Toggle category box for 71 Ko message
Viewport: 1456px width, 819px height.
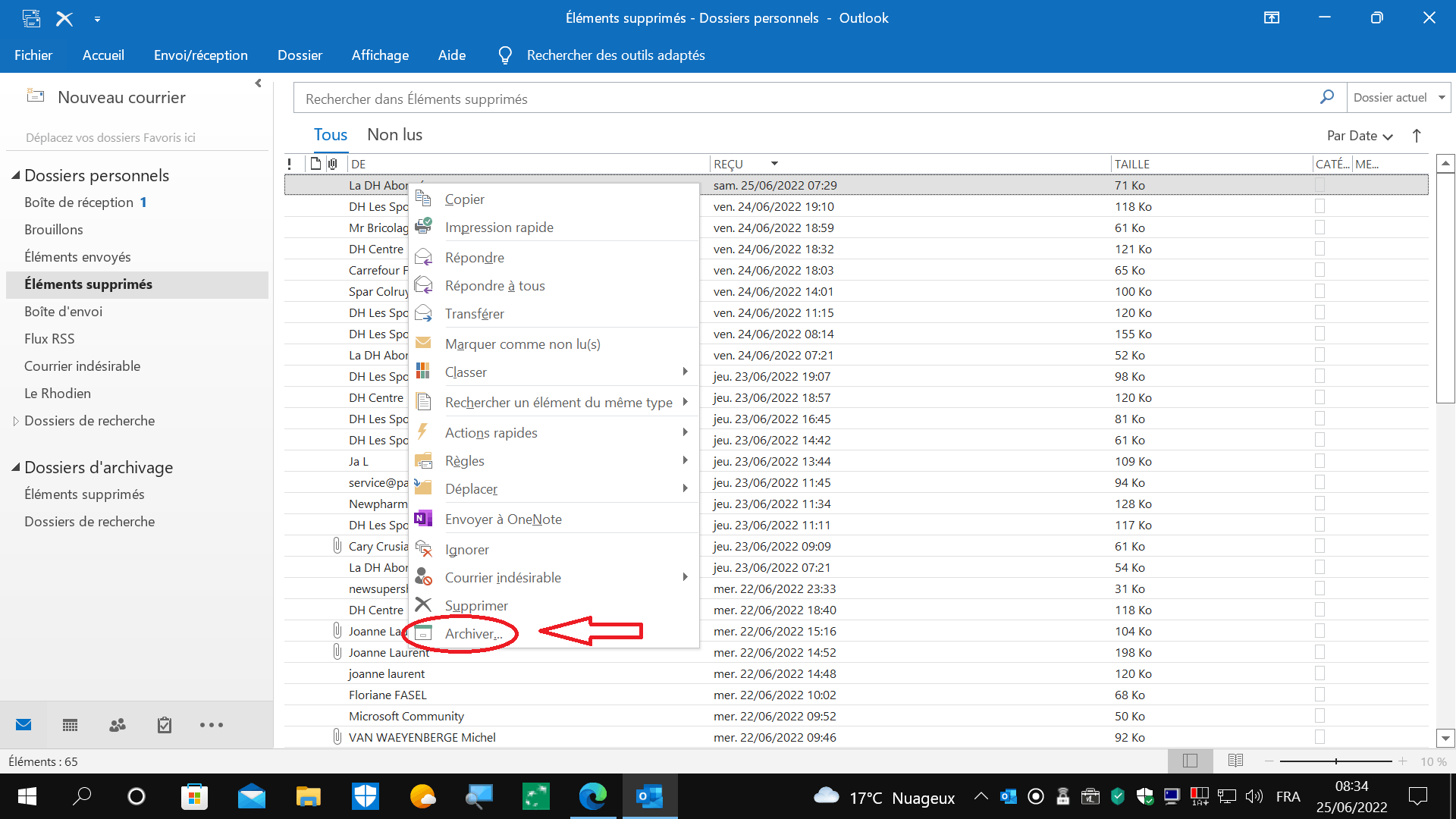1319,185
